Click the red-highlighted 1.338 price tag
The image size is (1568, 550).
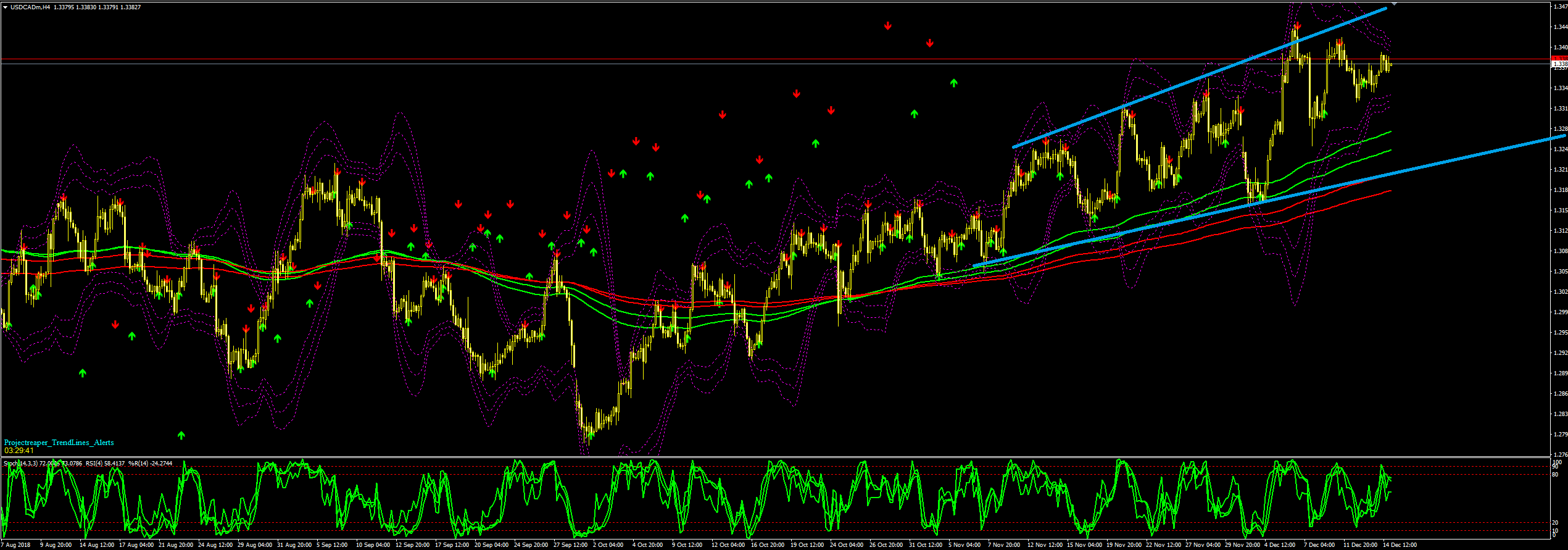(x=1559, y=59)
